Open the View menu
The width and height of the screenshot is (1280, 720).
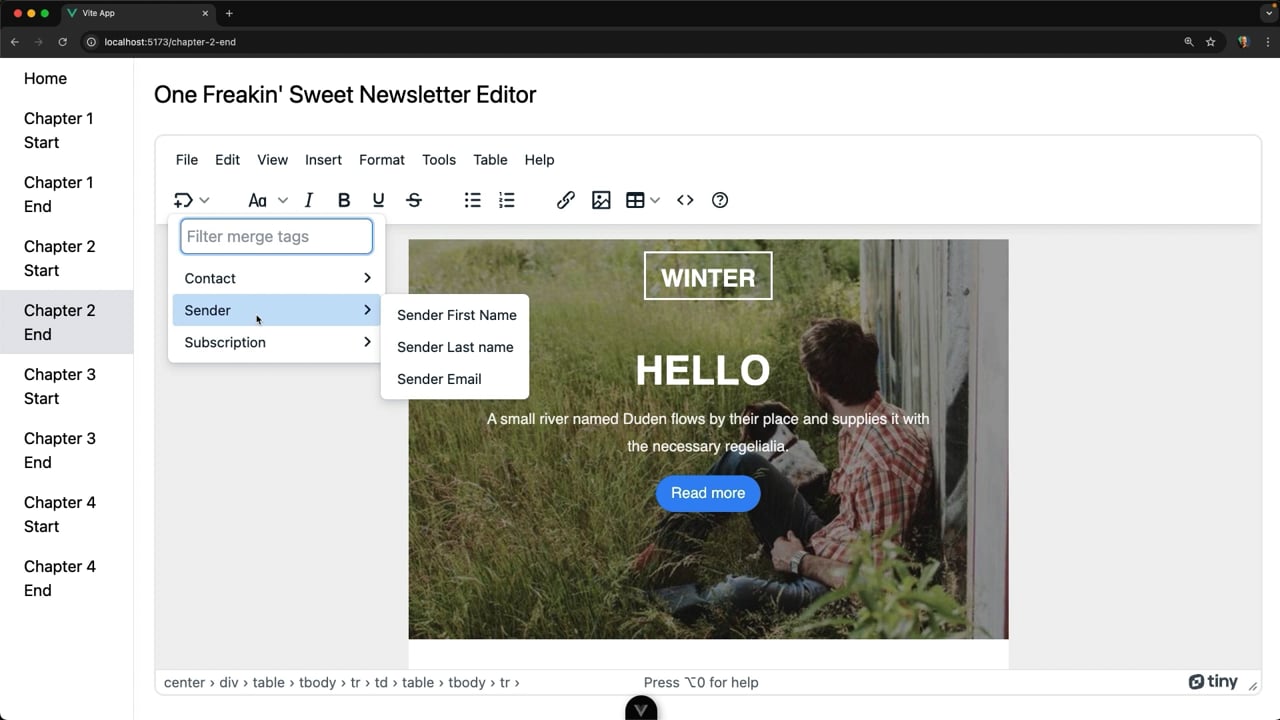pyautogui.click(x=272, y=160)
